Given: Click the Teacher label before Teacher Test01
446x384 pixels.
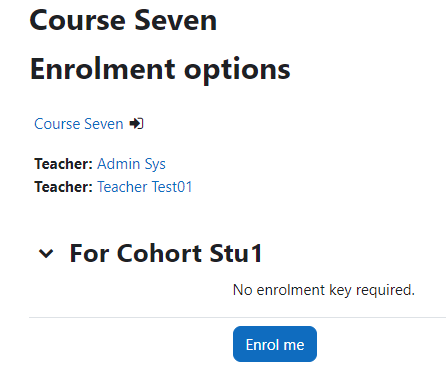Looking at the screenshot, I should click(x=63, y=187).
